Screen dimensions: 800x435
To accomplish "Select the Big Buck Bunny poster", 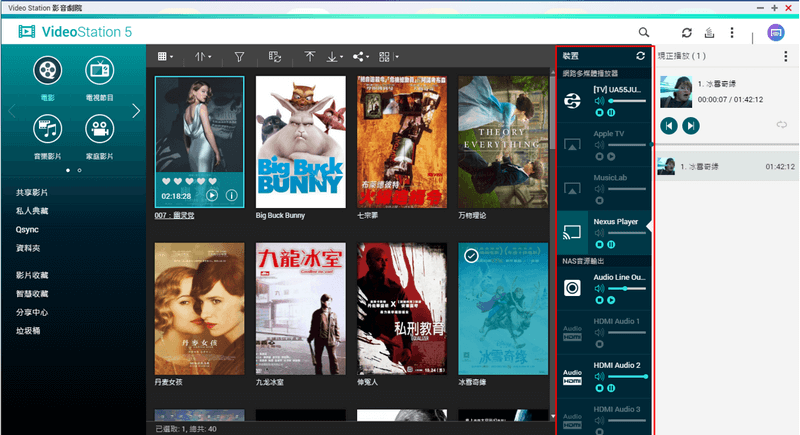I will point(301,142).
